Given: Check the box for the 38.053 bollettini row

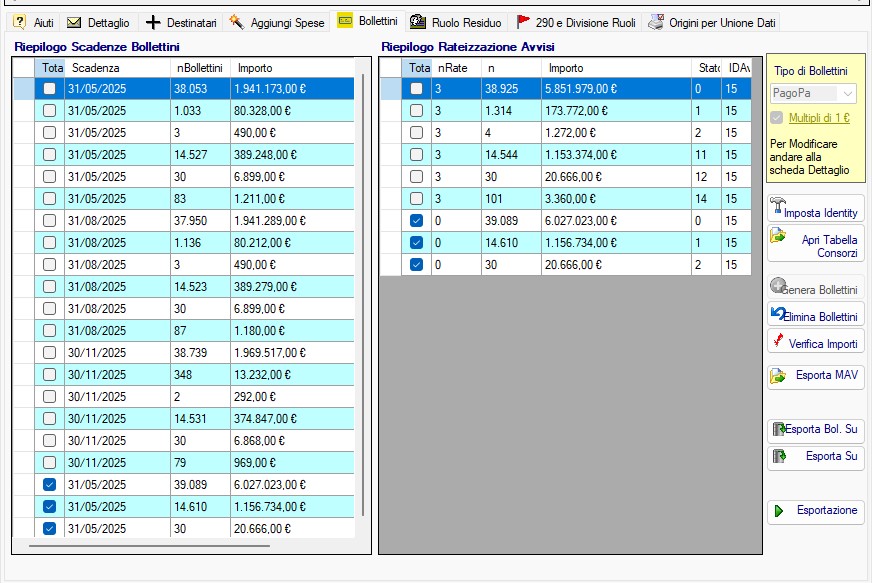Looking at the screenshot, I should click(50, 88).
